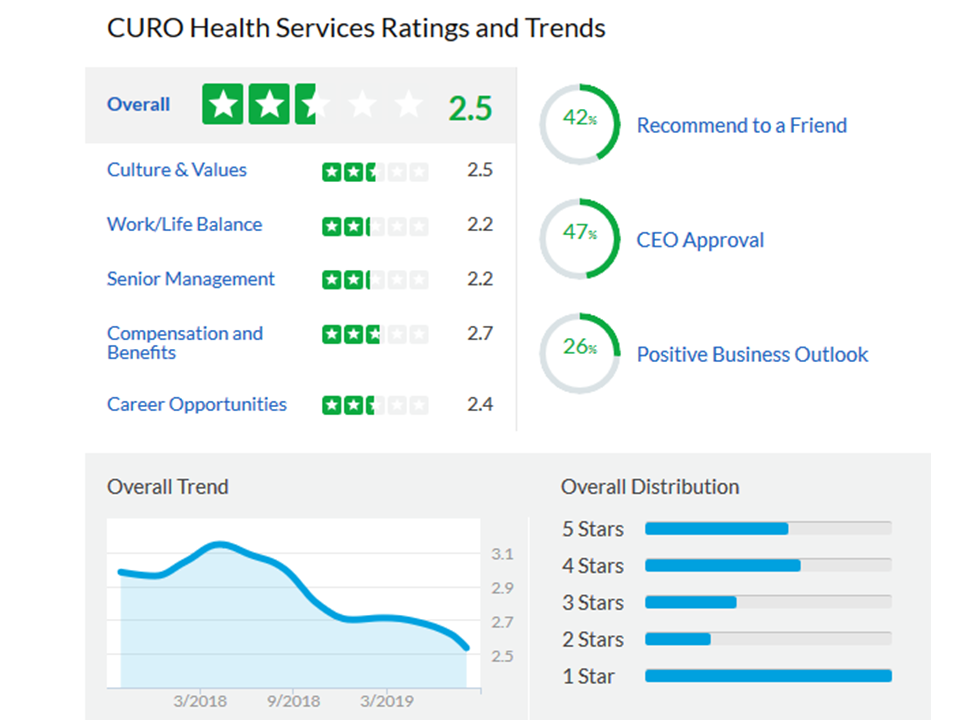Screen dimensions: 960x720
Task: Click CURO Health Services Ratings heading
Action: (356, 28)
